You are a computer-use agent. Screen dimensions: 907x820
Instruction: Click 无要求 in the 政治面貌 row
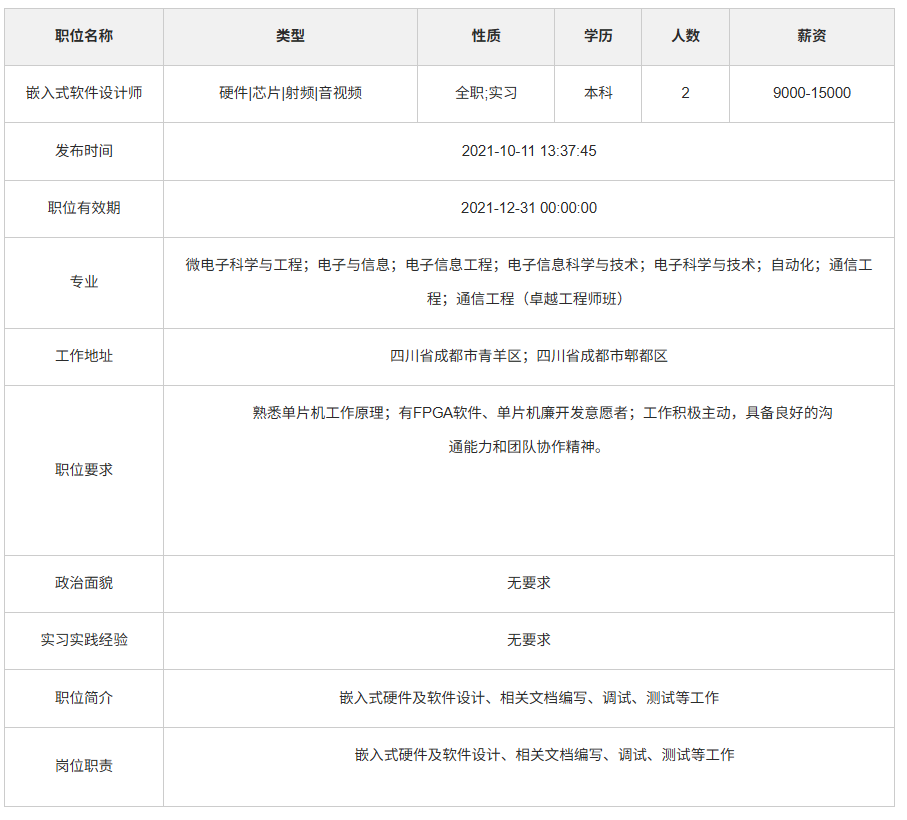(528, 583)
